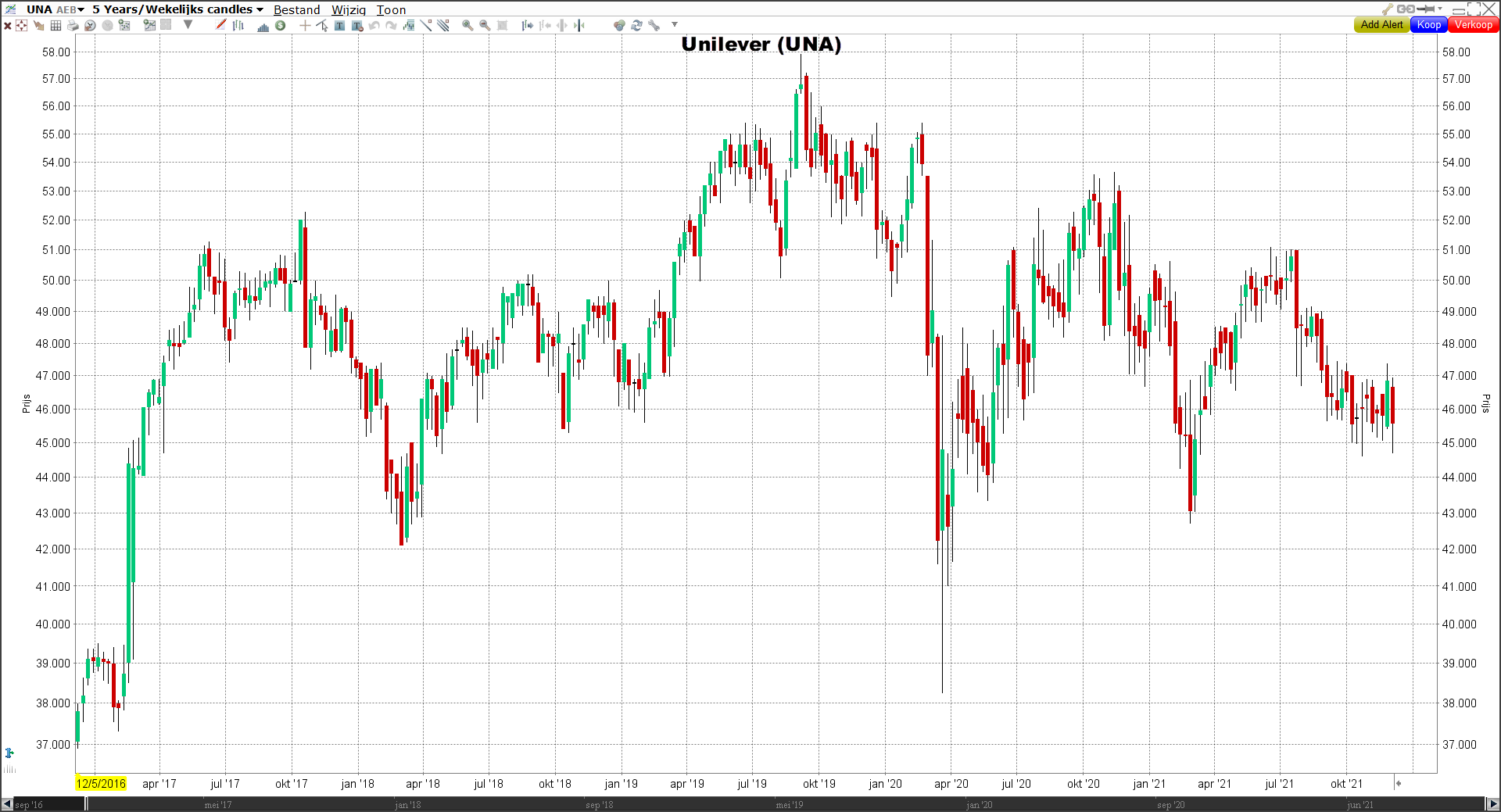Open dropdown arrow next to pushpin
This screenshot has height=812, width=1501.
click(x=1440, y=9)
